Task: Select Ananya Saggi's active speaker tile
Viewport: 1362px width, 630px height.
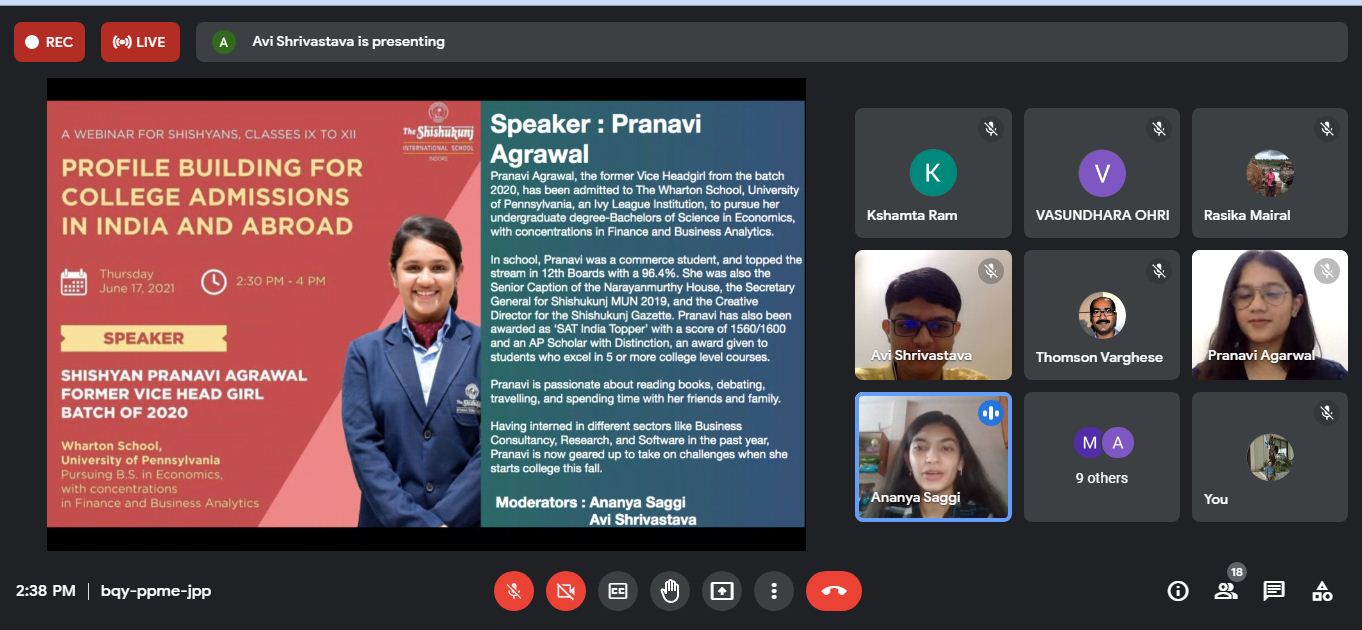Action: coord(933,457)
